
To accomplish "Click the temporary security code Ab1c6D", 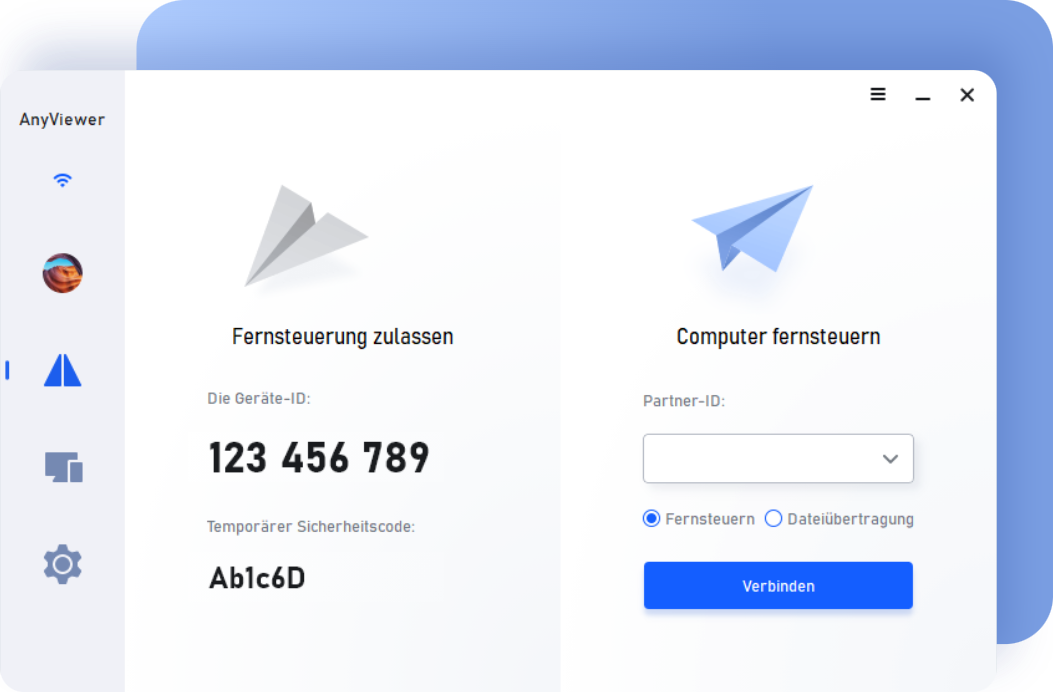I will tap(257, 578).
